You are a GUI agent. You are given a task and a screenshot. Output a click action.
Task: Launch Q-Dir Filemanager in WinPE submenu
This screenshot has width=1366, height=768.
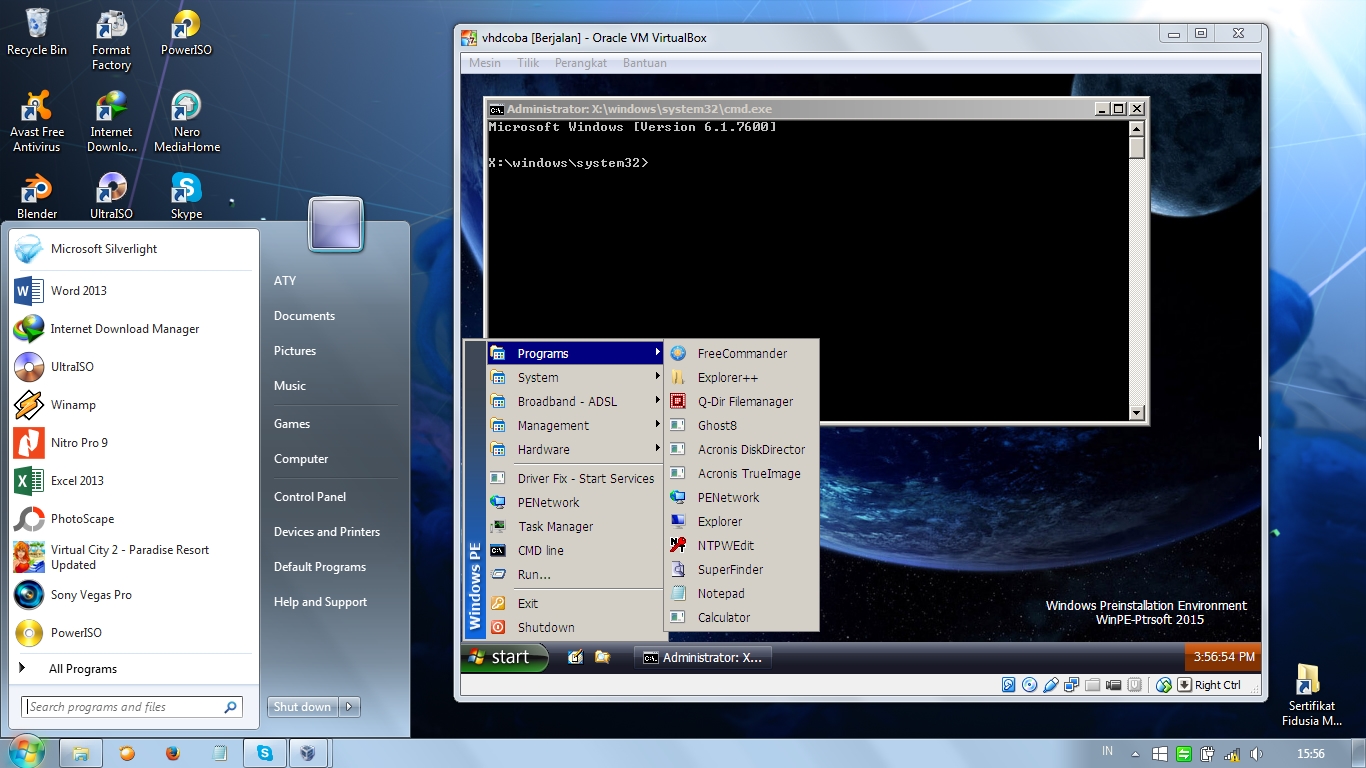click(x=741, y=401)
